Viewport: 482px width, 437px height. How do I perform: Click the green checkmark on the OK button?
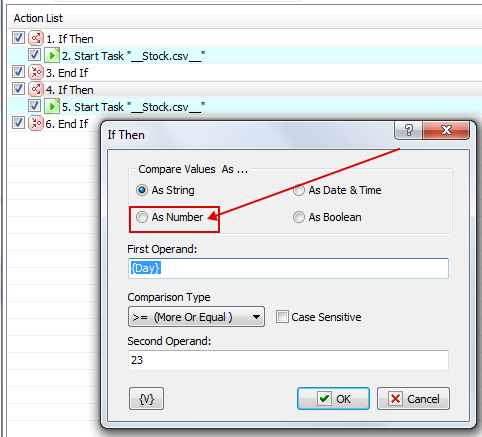tap(324, 398)
